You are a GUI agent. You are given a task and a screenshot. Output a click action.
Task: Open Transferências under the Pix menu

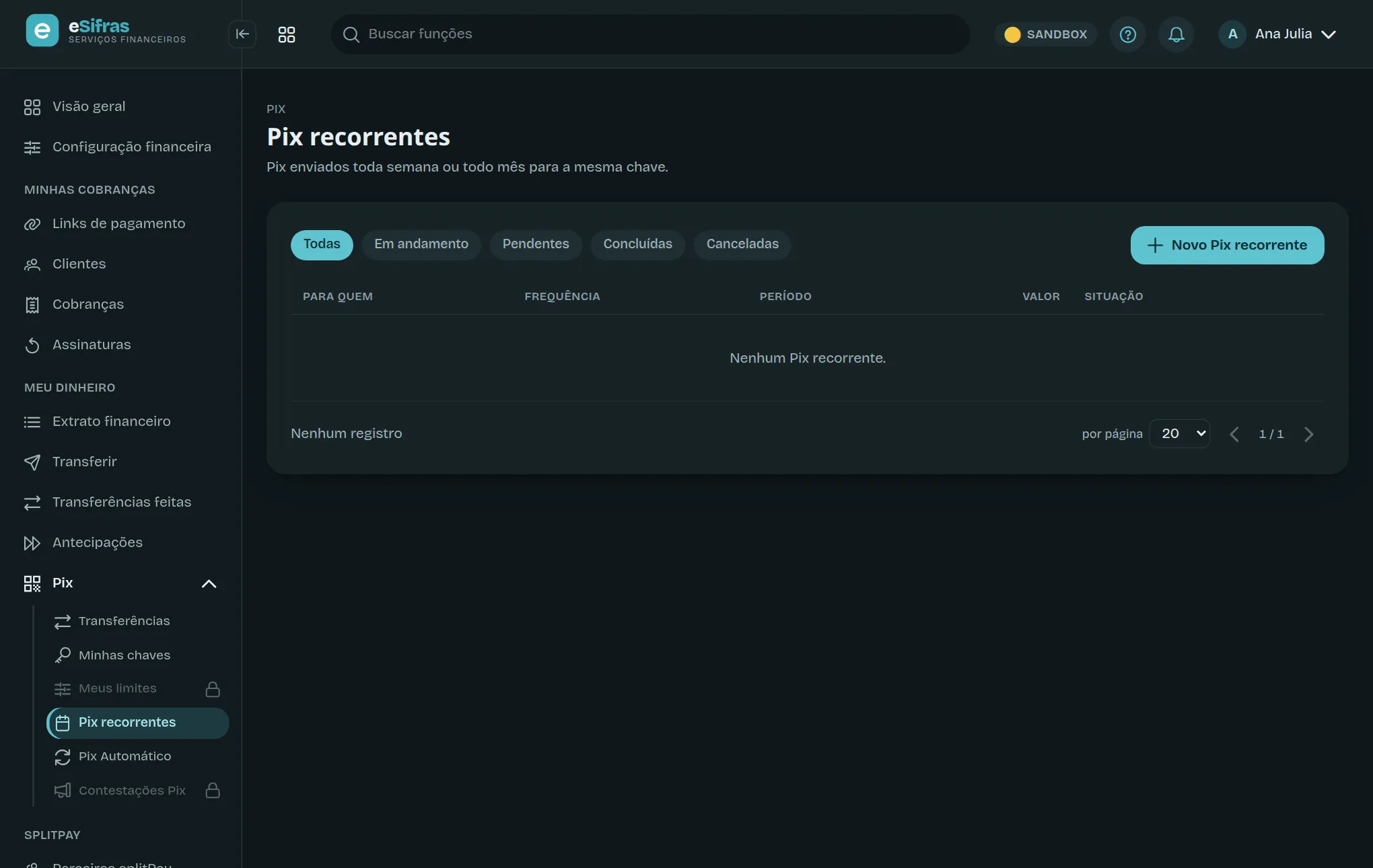tap(137, 621)
